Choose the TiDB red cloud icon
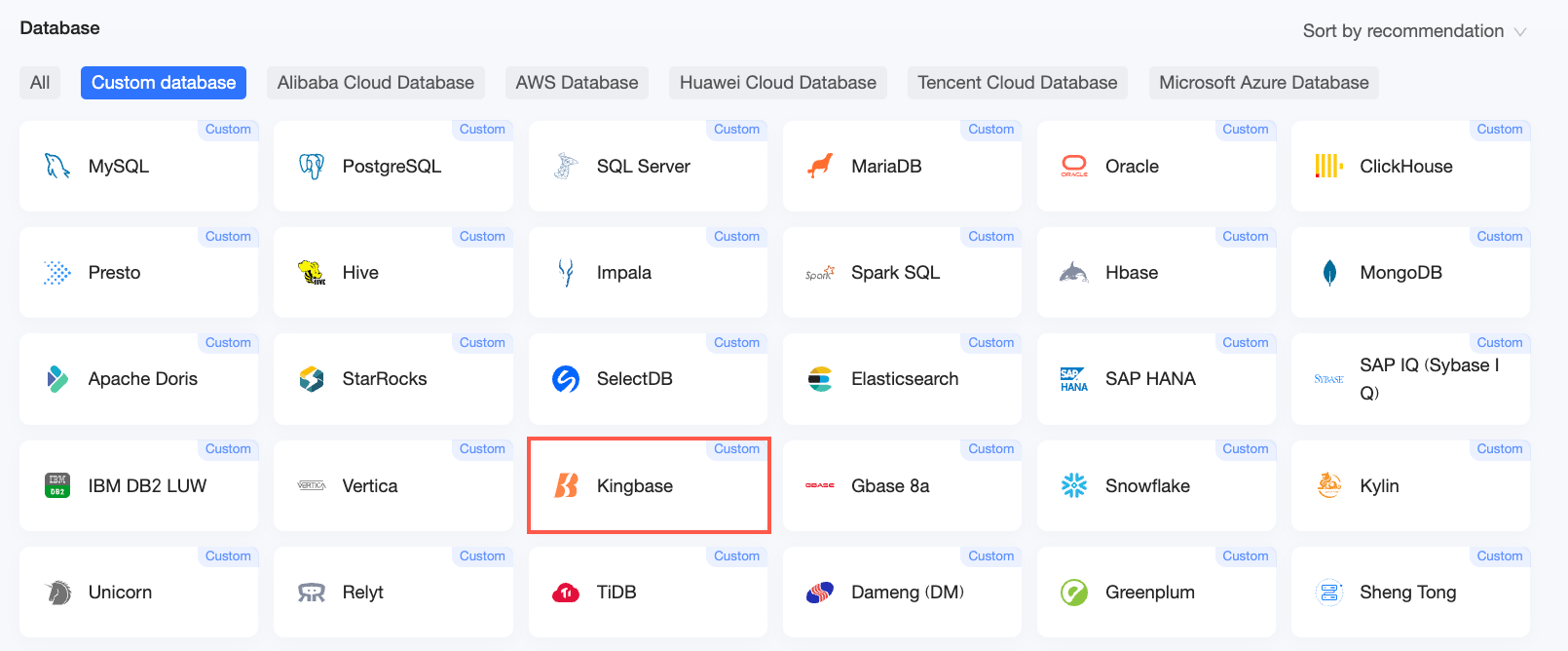The width and height of the screenshot is (1568, 651). tap(566, 593)
